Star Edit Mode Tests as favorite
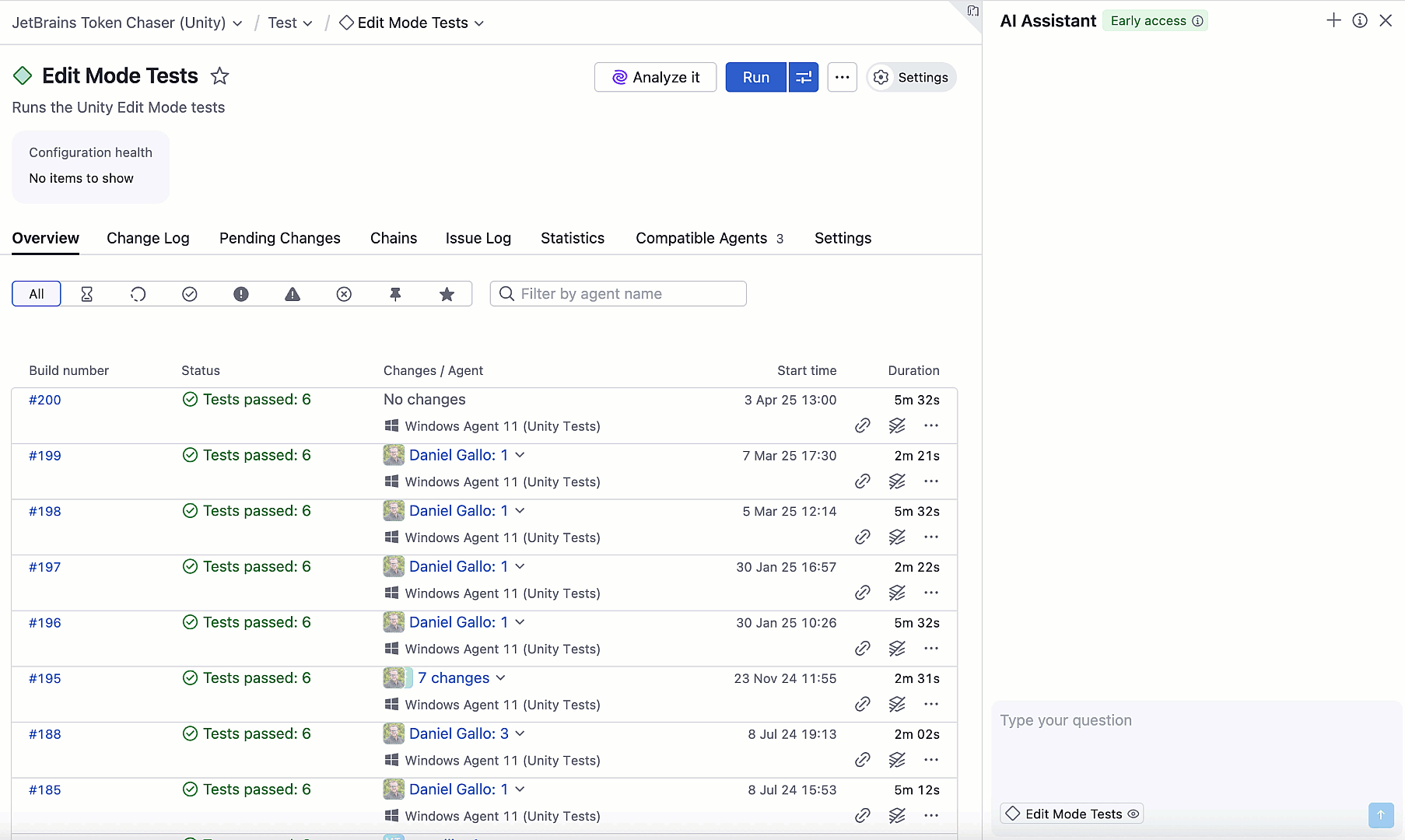 [220, 76]
